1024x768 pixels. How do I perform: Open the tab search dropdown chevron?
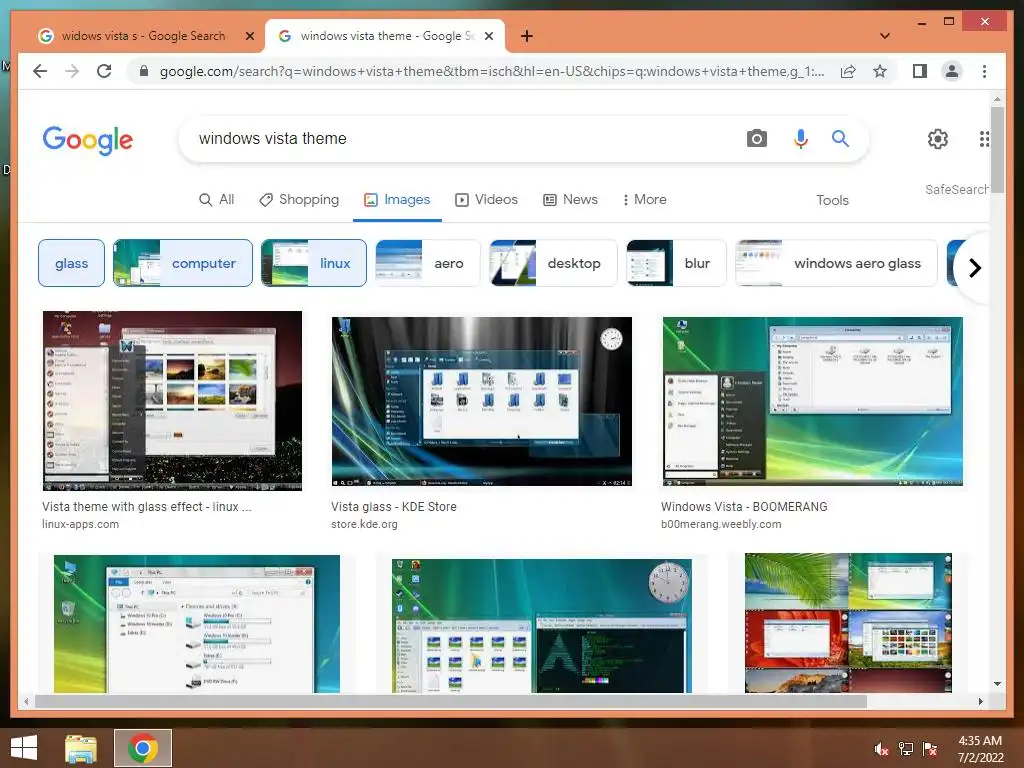click(x=885, y=36)
